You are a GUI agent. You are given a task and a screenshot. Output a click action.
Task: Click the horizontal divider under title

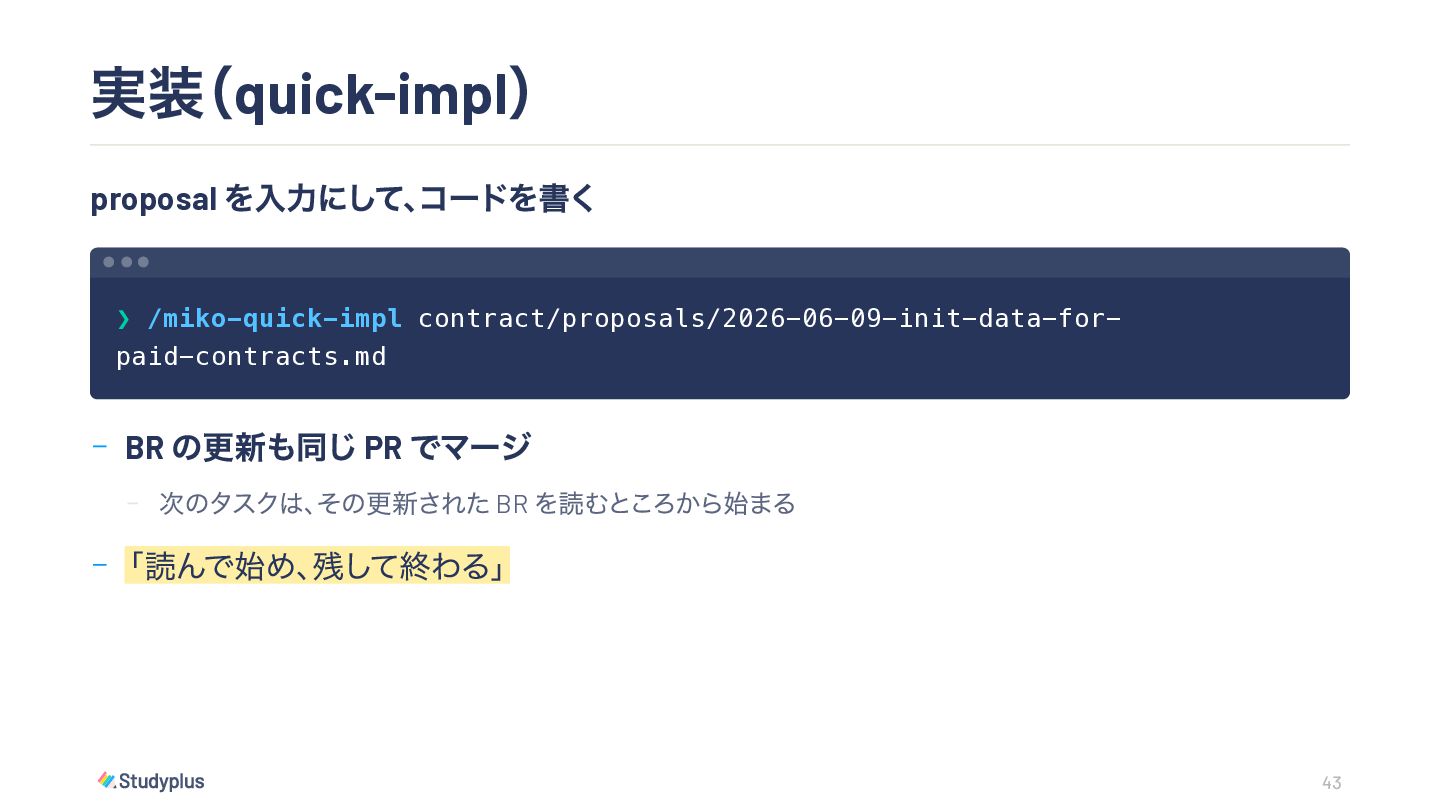point(720,145)
